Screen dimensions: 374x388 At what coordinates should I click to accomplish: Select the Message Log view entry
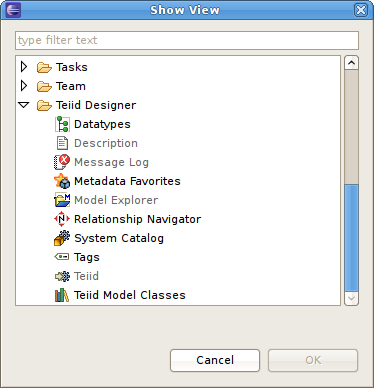pyautogui.click(x=111, y=162)
